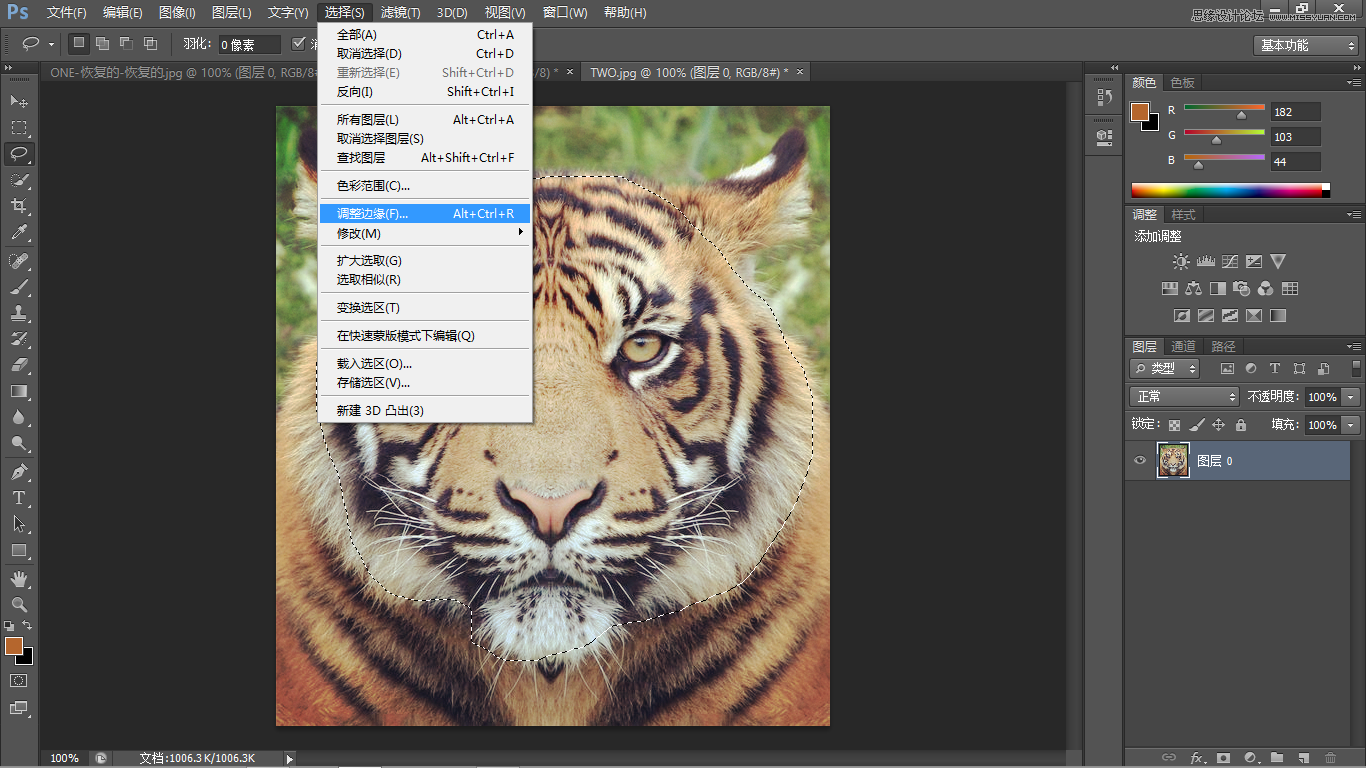Toggle lock transparent pixels

pyautogui.click(x=1174, y=425)
